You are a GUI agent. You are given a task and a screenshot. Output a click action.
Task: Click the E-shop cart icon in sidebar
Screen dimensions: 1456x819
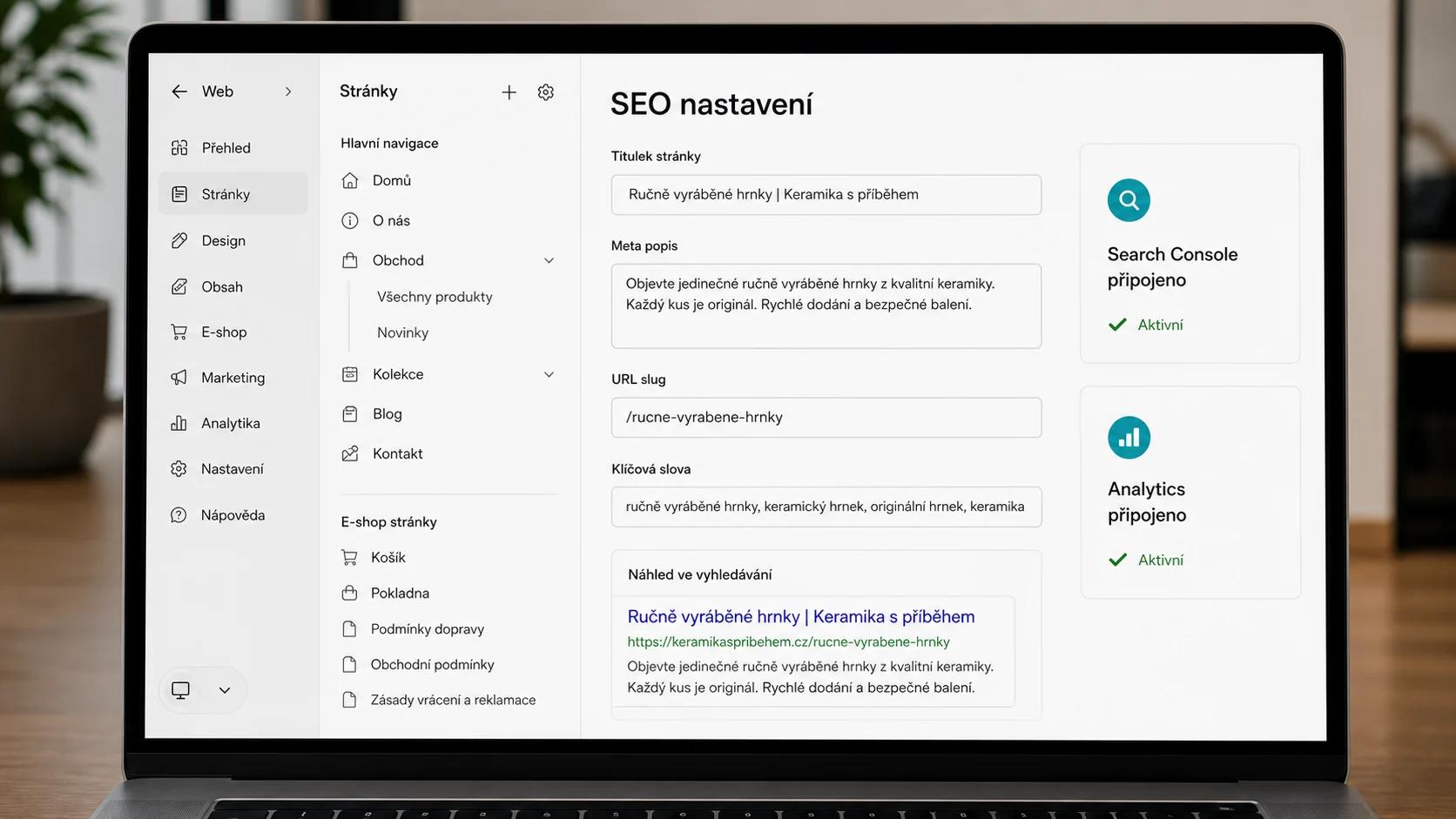179,332
